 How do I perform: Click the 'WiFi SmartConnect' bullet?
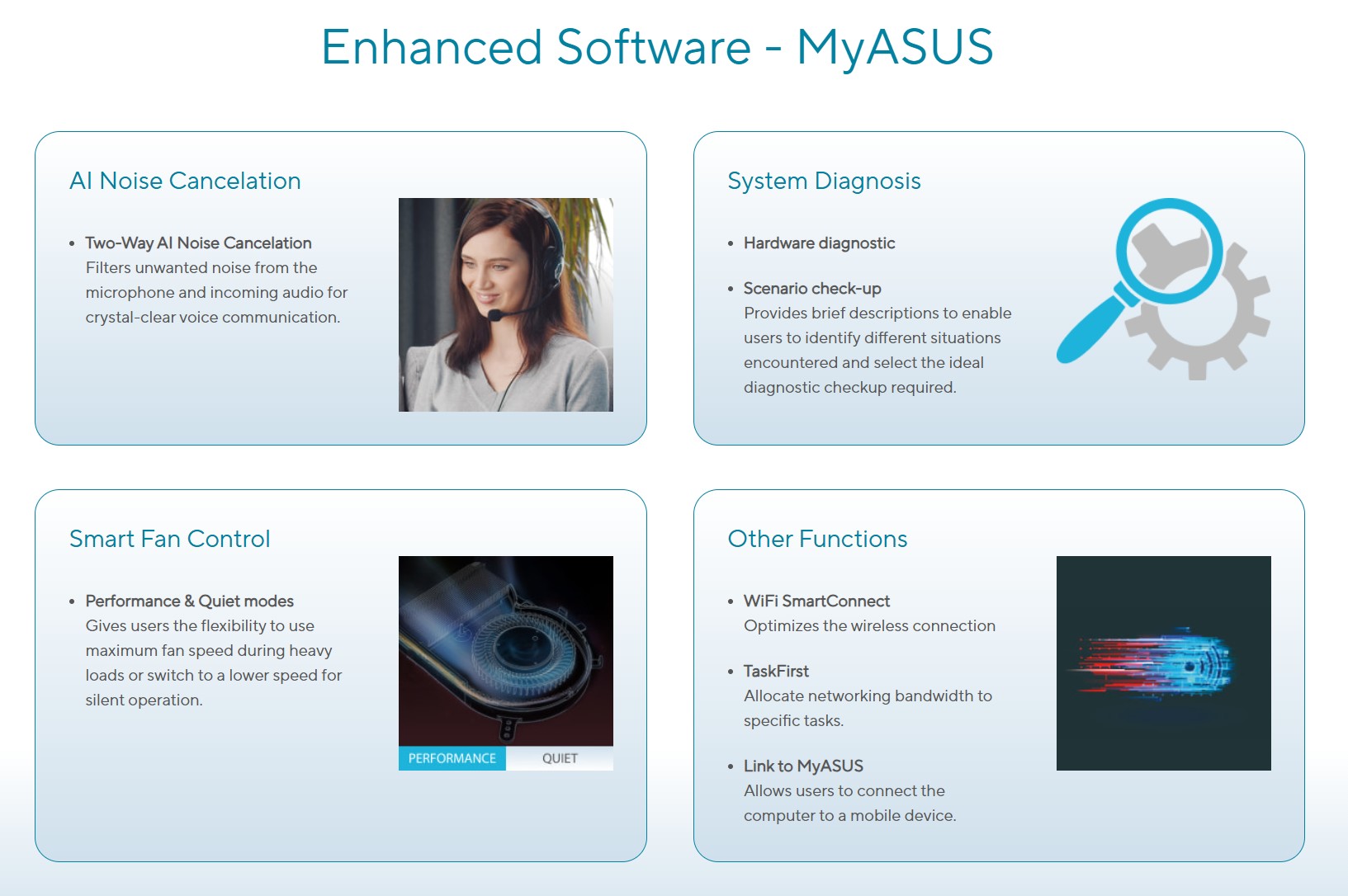pyautogui.click(x=816, y=601)
